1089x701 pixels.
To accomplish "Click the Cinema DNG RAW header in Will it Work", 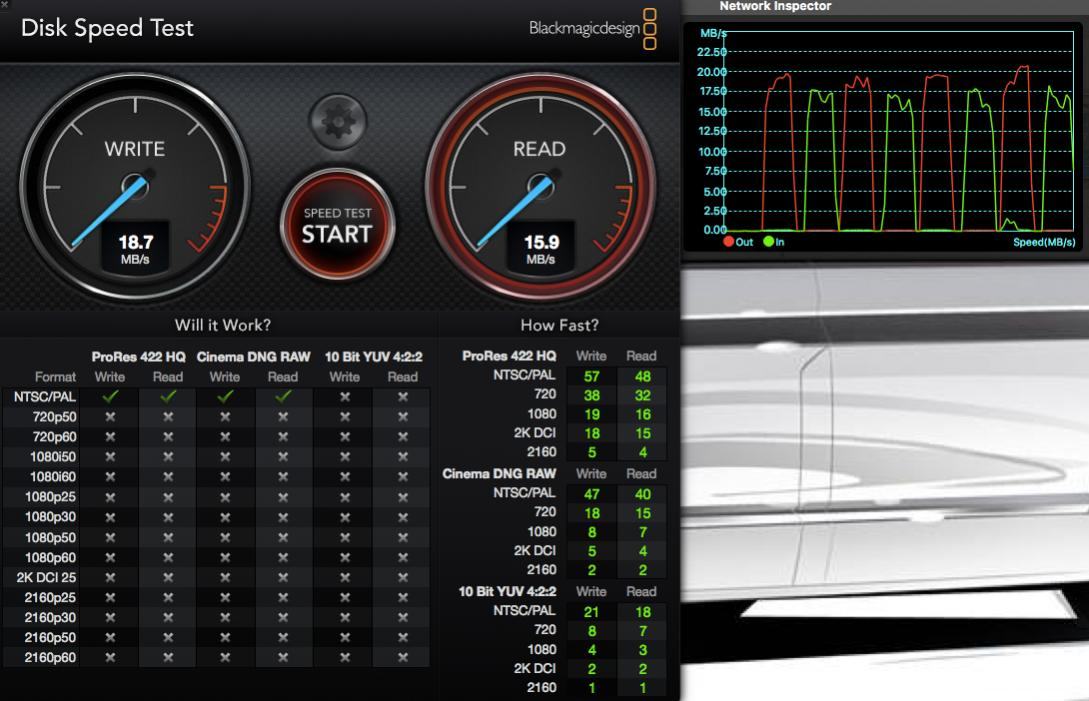I will (253, 357).
